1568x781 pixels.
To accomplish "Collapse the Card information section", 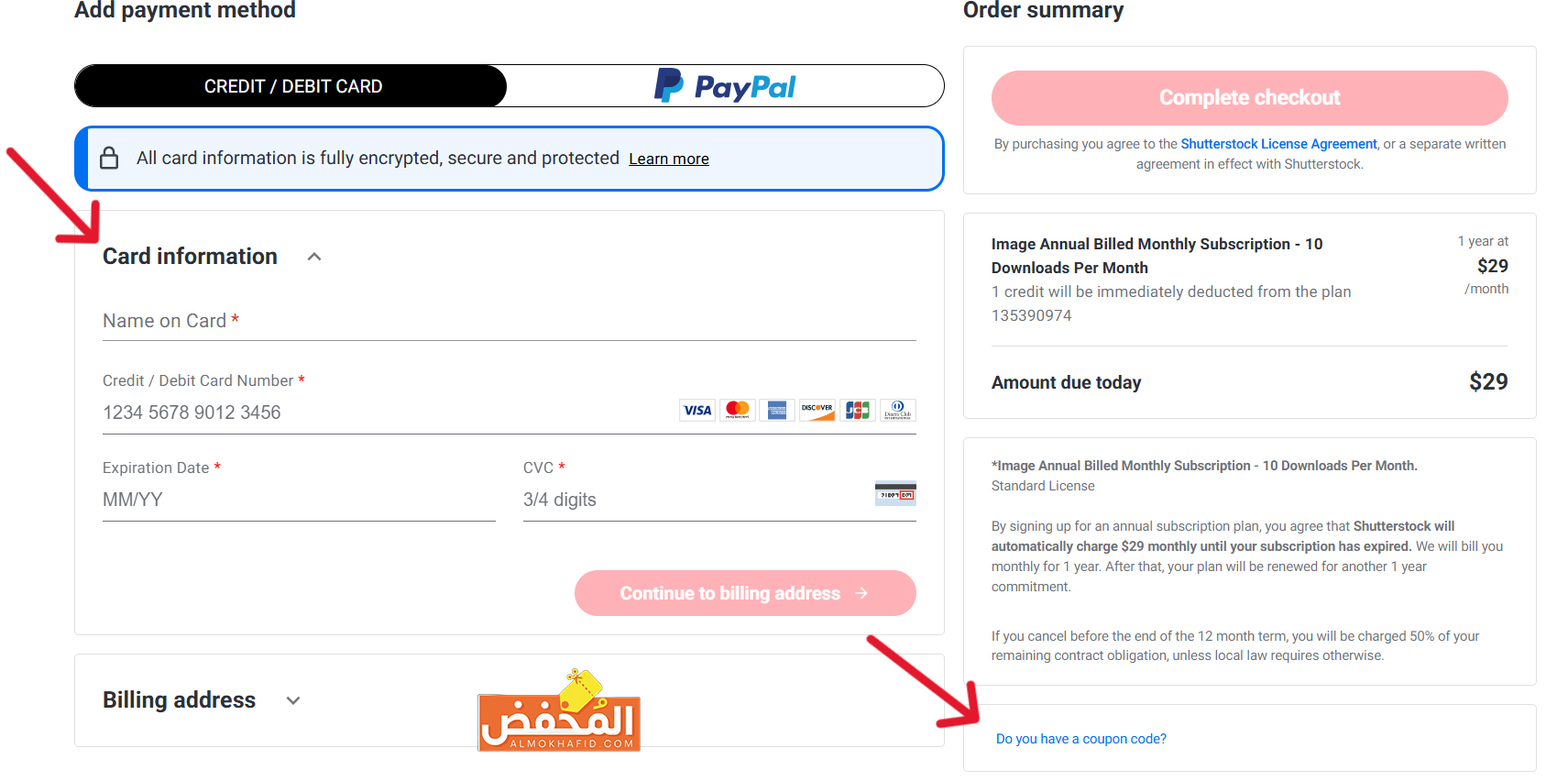I will [x=314, y=257].
